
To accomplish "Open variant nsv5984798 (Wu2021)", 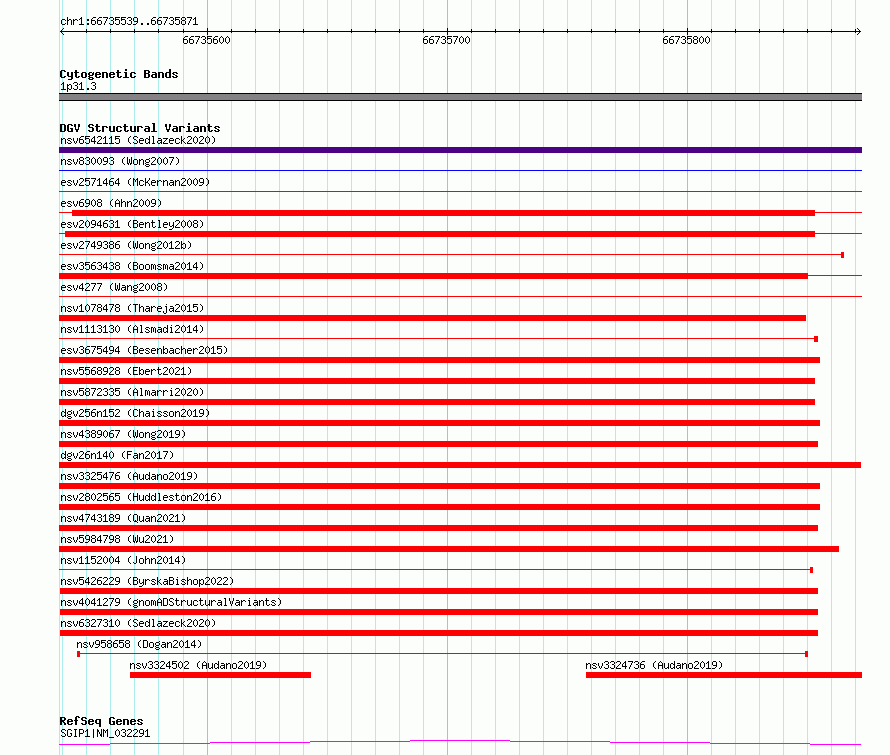I will (117, 539).
